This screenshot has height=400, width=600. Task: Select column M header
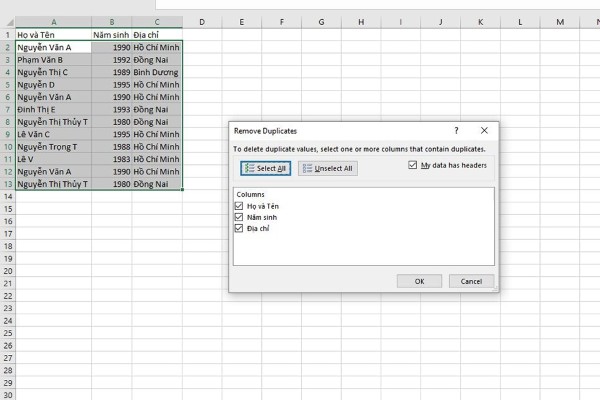coord(560,22)
